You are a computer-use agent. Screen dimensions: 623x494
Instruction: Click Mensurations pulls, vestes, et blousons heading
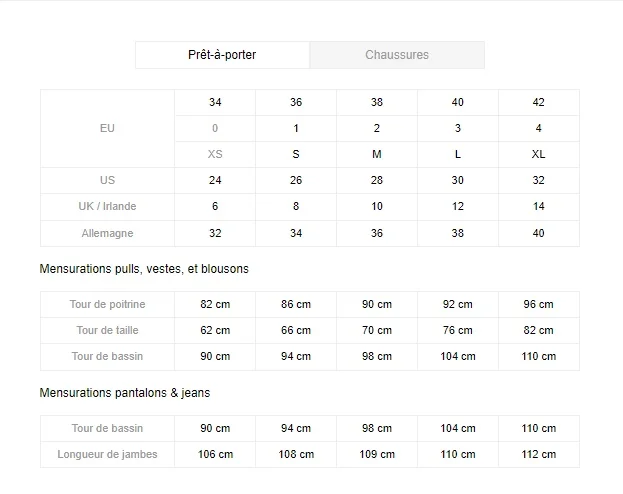[144, 269]
